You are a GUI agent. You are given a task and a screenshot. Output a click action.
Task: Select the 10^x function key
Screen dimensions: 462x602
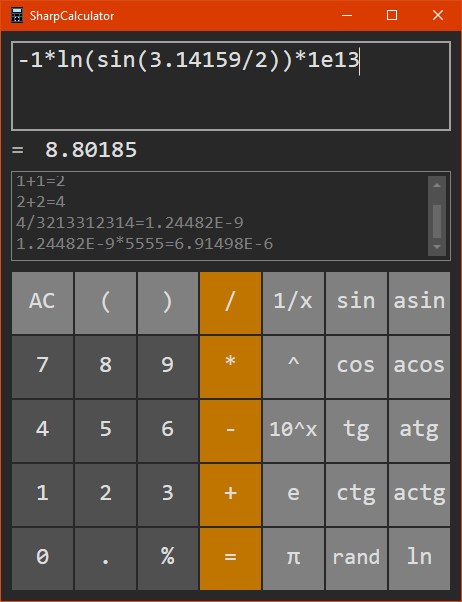pyautogui.click(x=293, y=431)
